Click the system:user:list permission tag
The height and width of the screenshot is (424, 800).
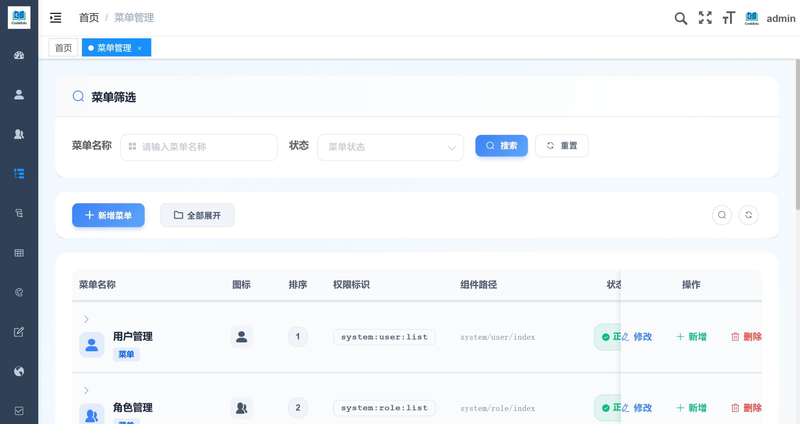[x=384, y=337]
